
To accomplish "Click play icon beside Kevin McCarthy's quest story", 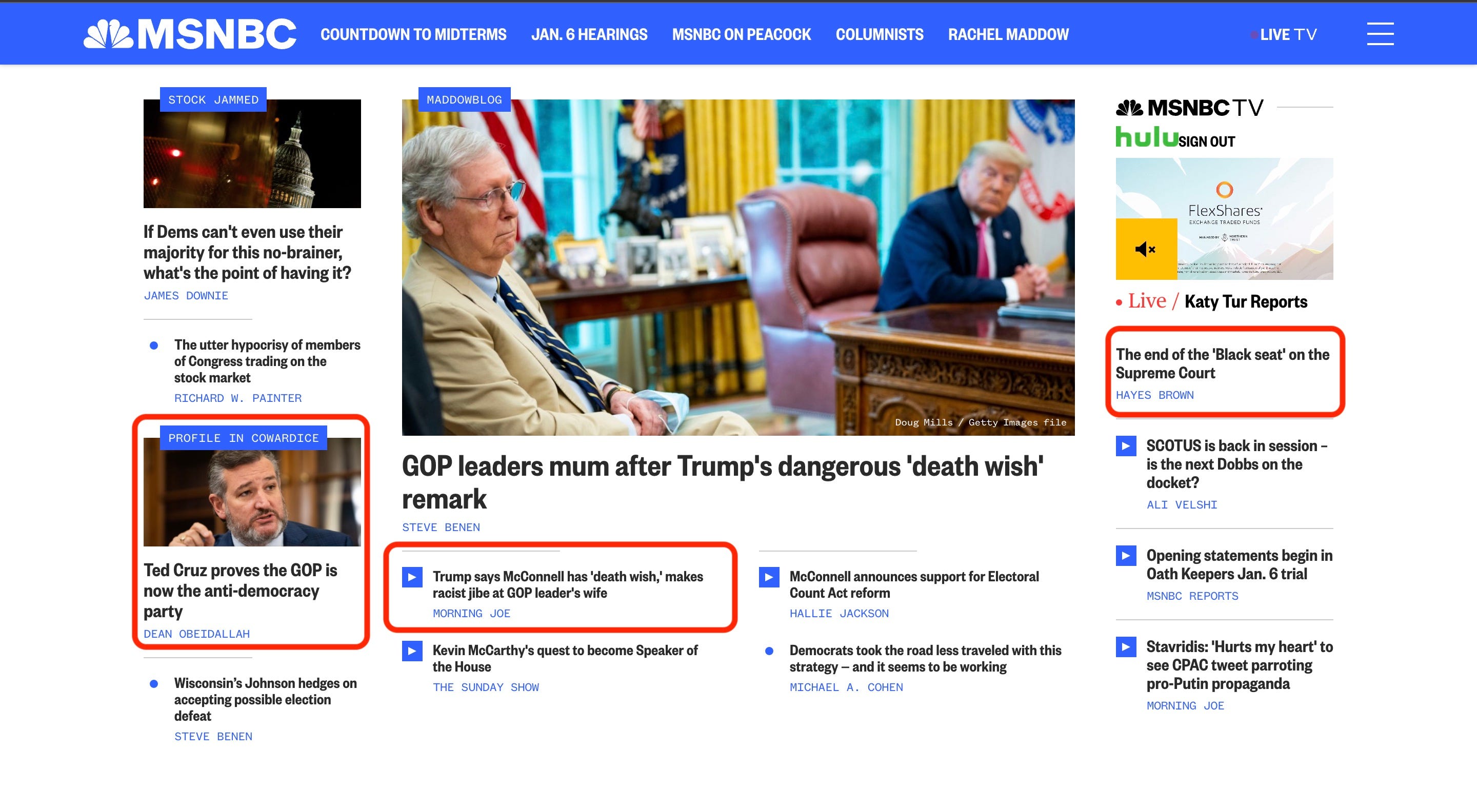I will coord(412,651).
